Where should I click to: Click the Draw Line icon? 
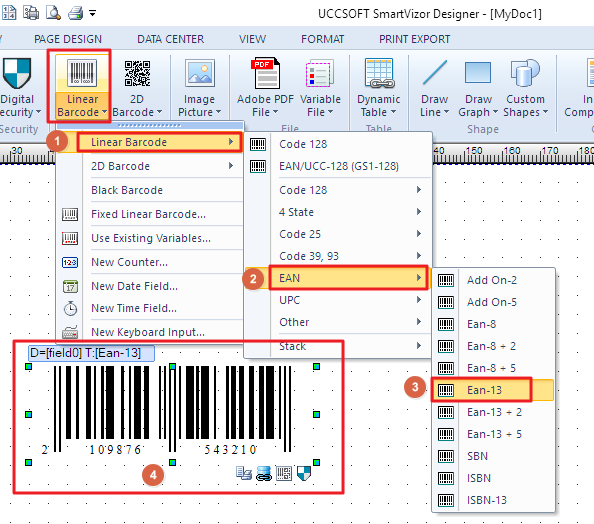coord(435,72)
